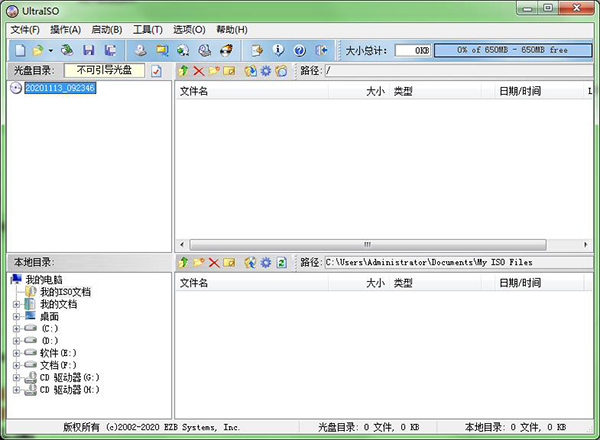Click the disc pane 路径 path field
Image resolution: width=600 pixels, height=440 pixels.
[x=459, y=71]
